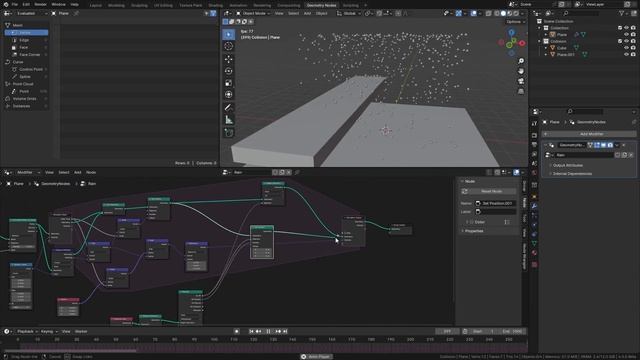This screenshot has height=360, width=640.
Task: Click the viewport pan hand icon
Action: (521, 71)
